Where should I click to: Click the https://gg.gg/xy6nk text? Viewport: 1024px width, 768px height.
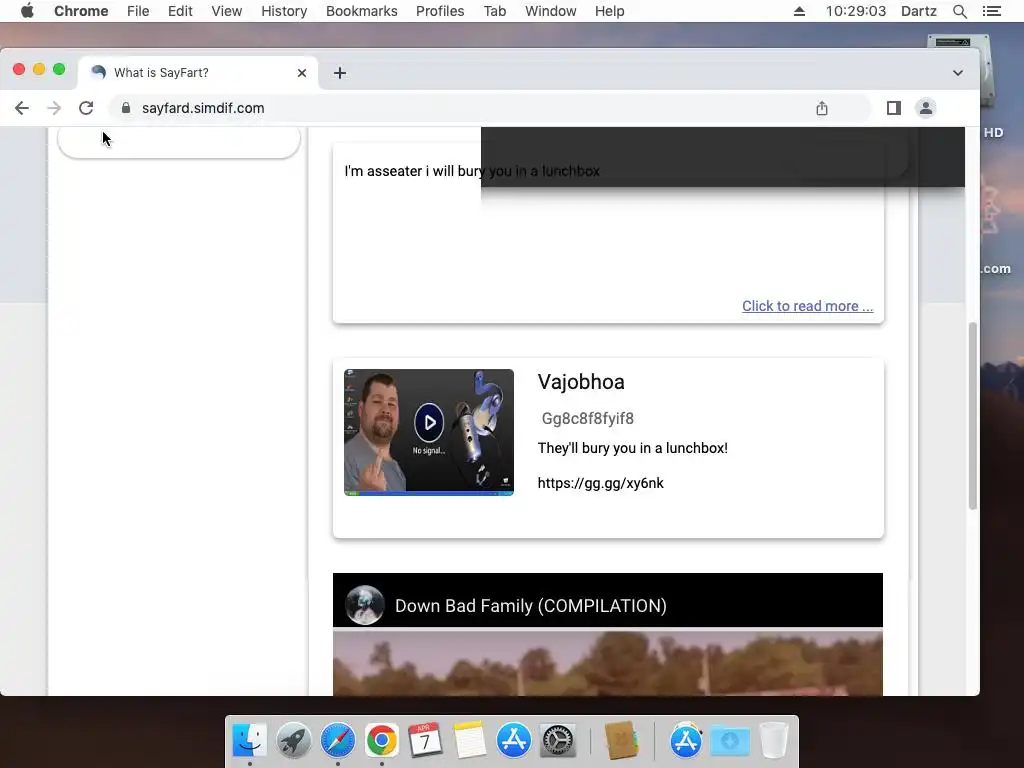[600, 483]
